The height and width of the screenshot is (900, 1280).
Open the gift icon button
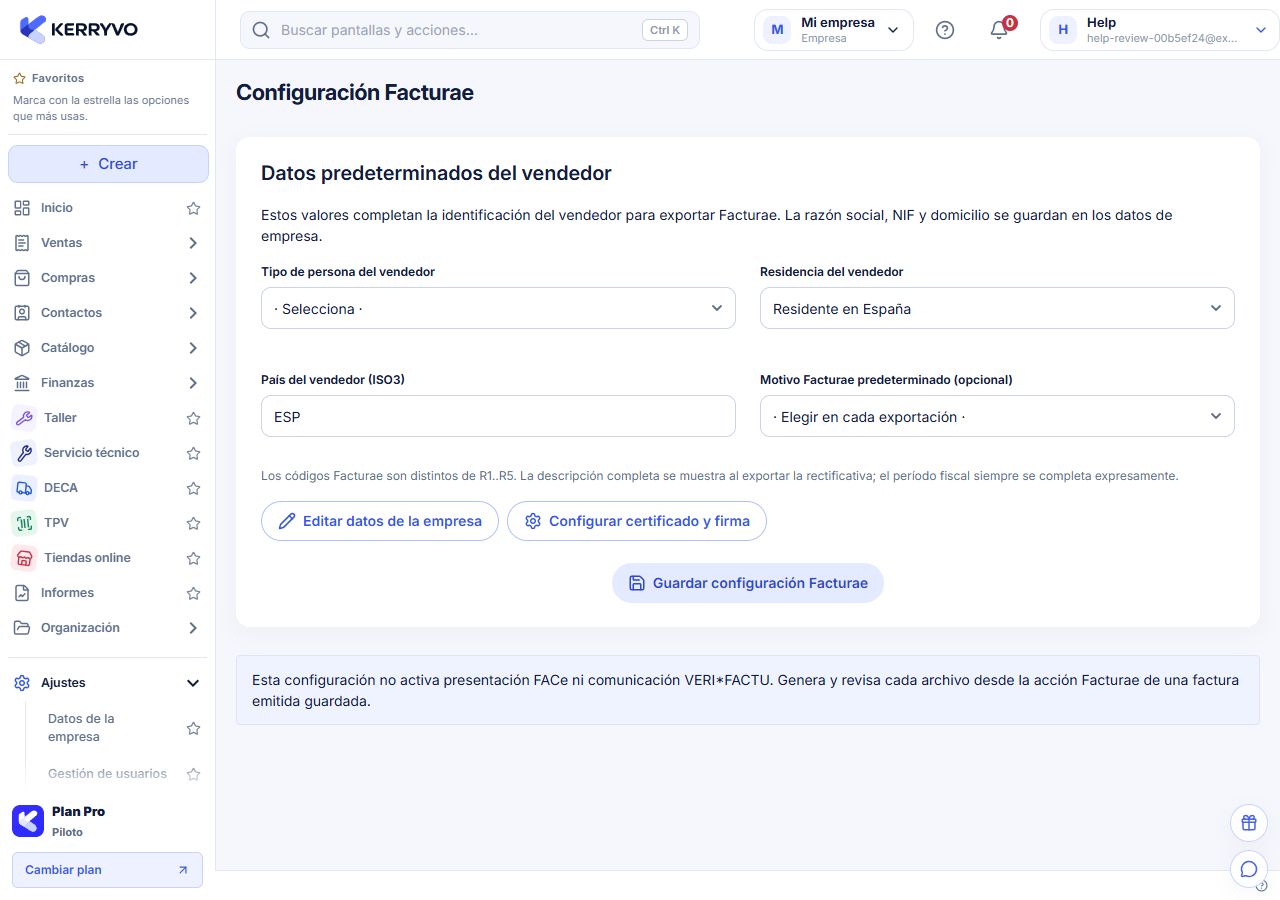pos(1248,823)
